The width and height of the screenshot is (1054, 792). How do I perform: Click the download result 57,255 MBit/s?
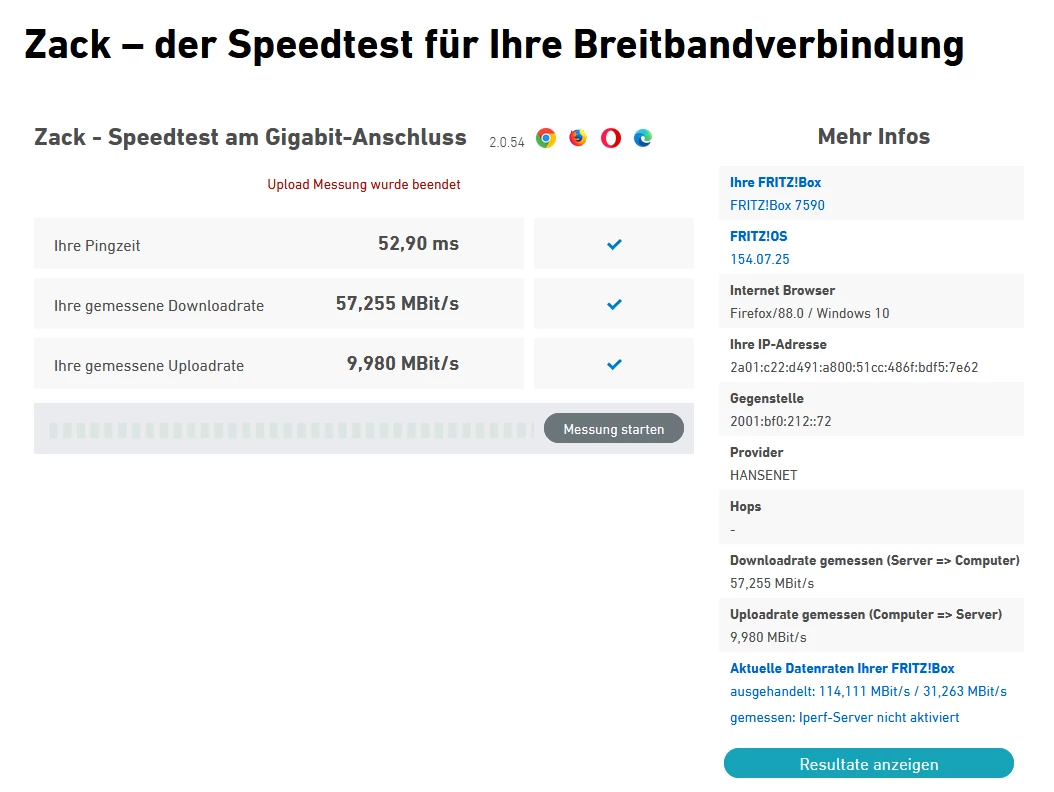coord(397,304)
